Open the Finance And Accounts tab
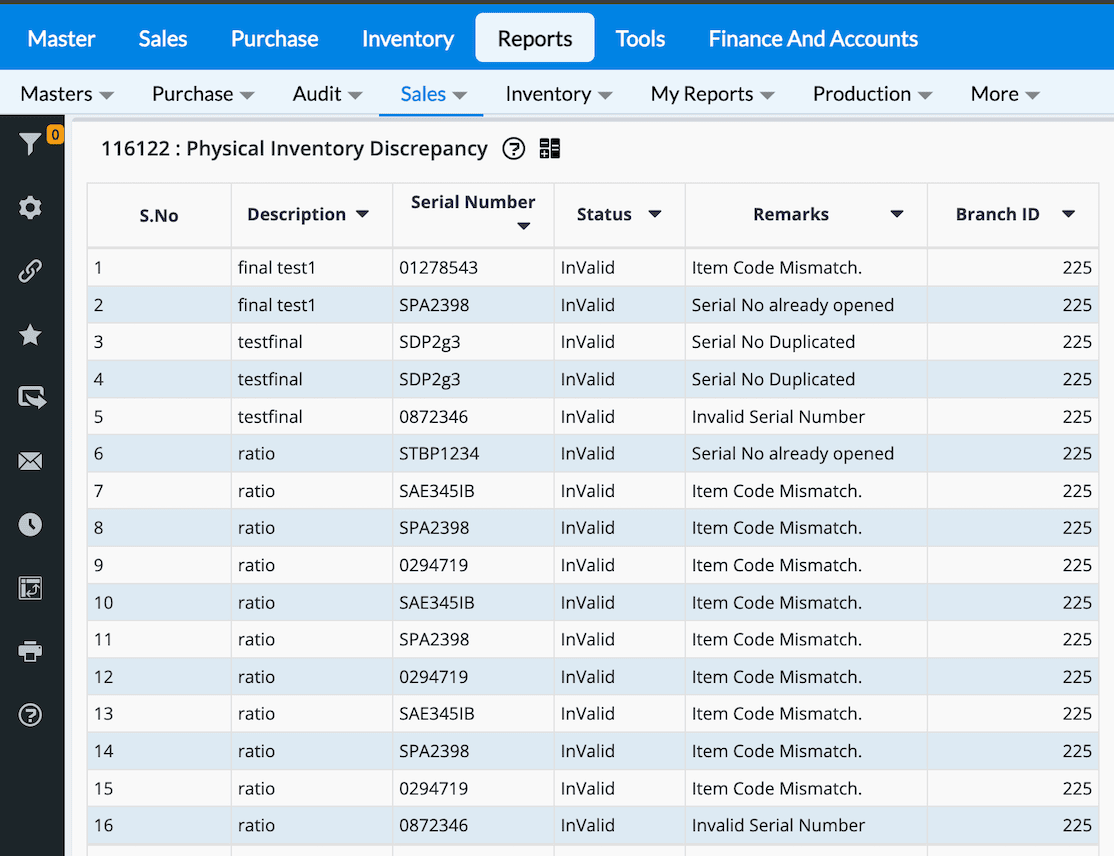Viewport: 1114px width, 856px height. point(813,39)
